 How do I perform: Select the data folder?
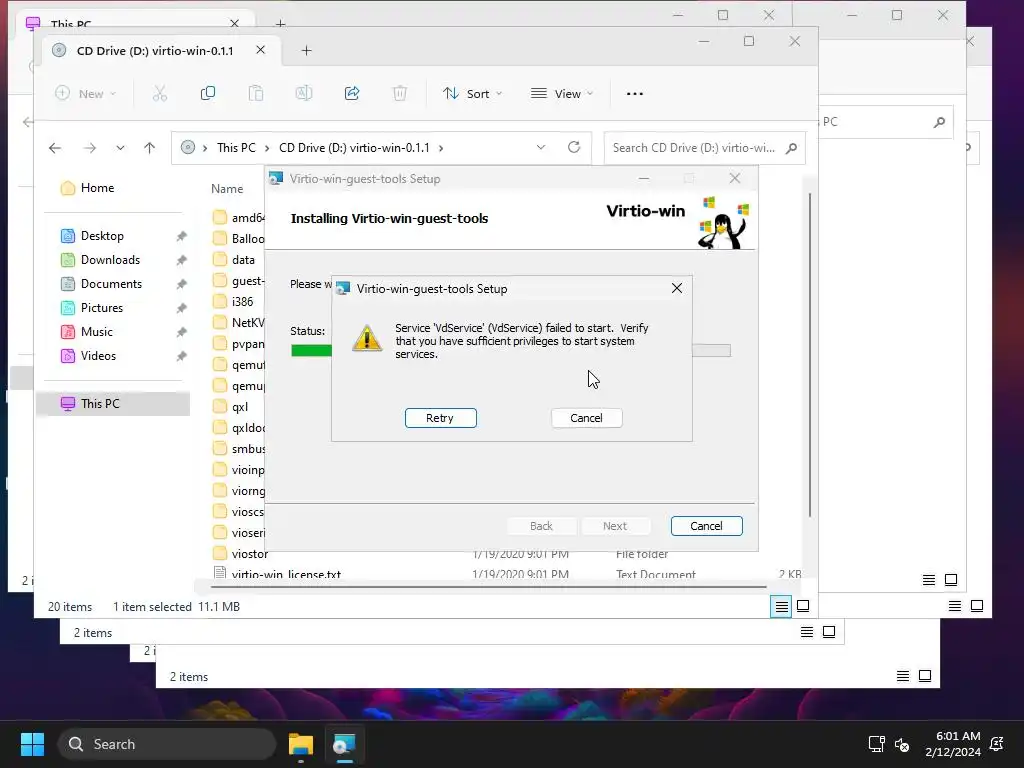click(x=243, y=260)
